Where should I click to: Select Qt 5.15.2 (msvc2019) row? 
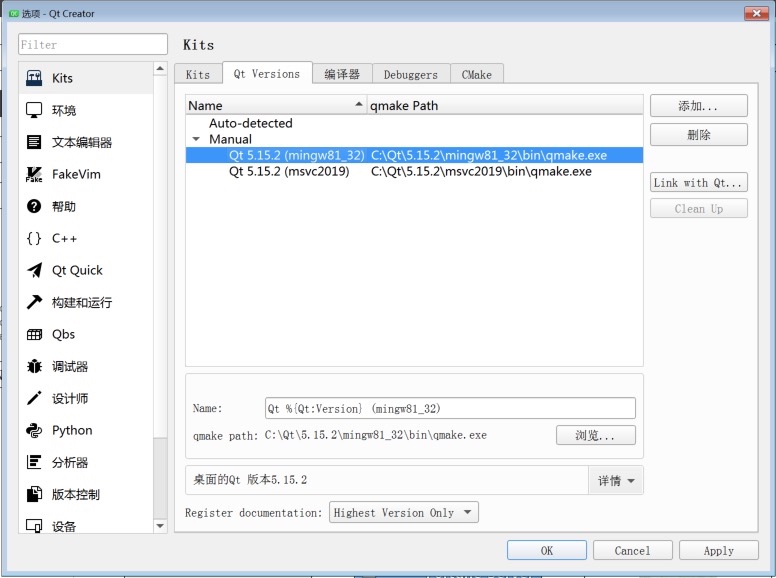tap(414, 171)
